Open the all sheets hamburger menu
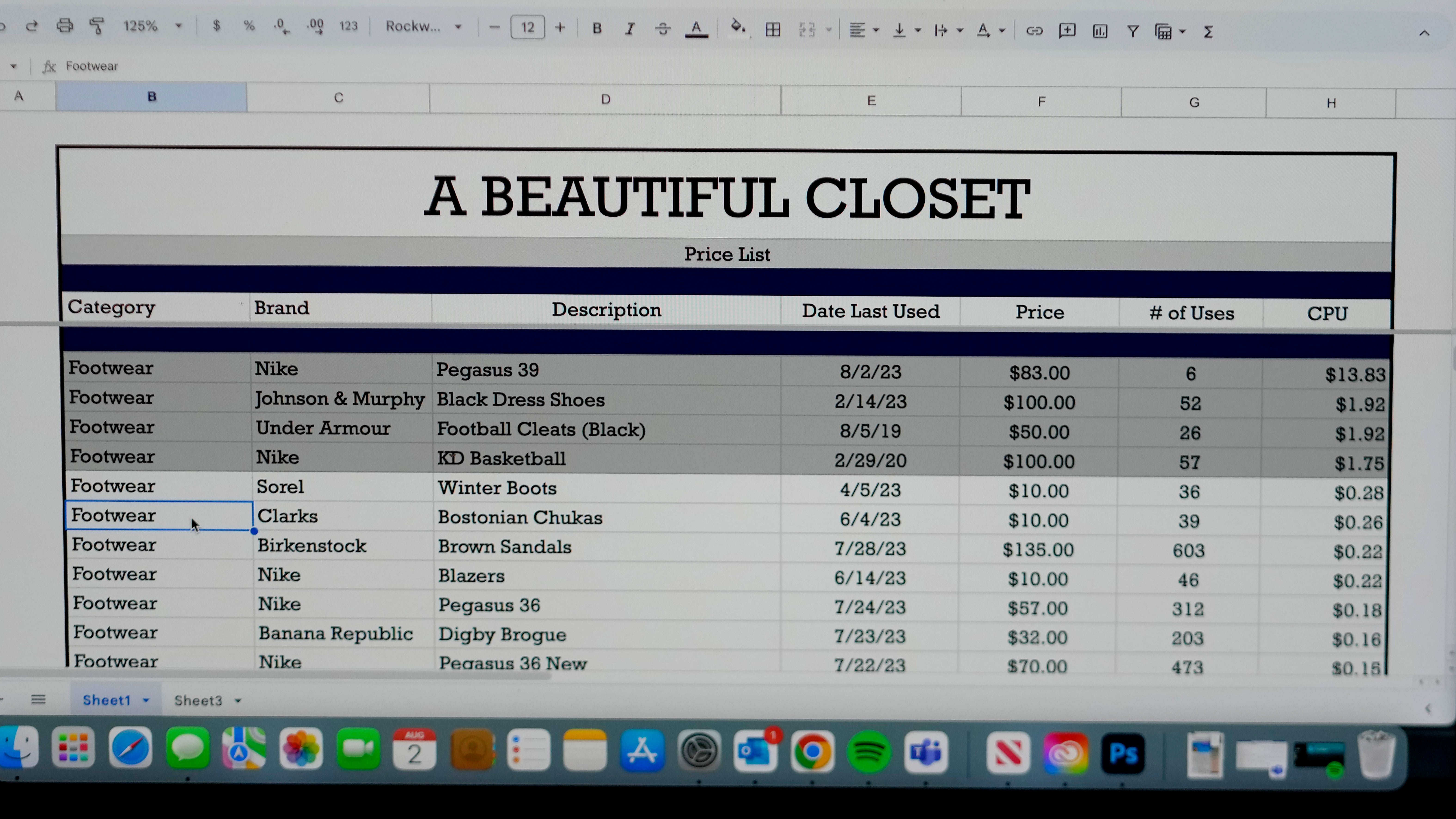The image size is (1456, 819). 38,699
